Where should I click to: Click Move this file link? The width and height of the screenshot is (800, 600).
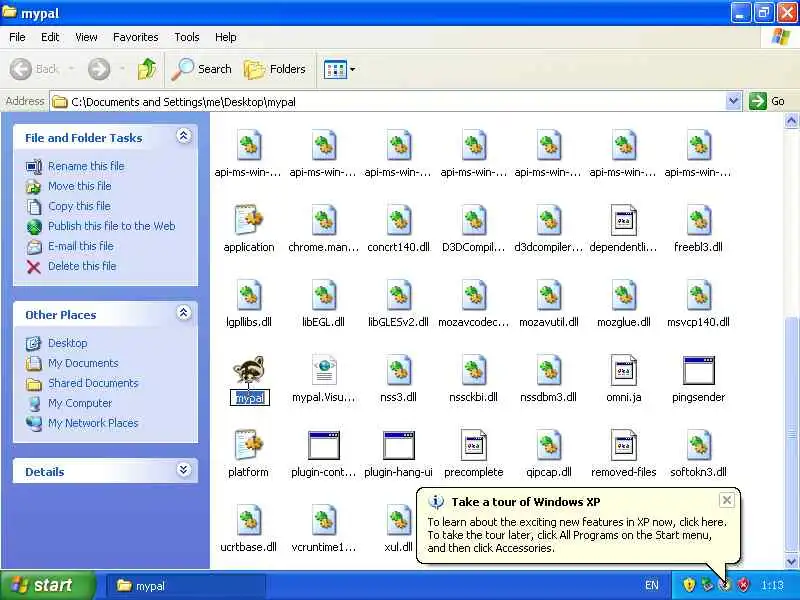pos(80,186)
